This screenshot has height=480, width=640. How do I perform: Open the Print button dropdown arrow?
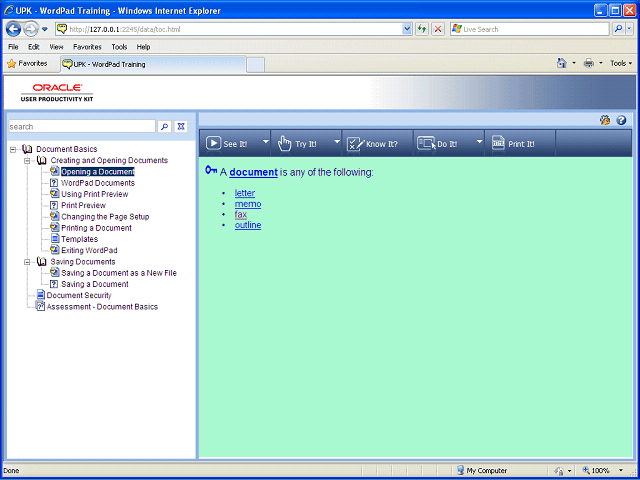pos(600,63)
